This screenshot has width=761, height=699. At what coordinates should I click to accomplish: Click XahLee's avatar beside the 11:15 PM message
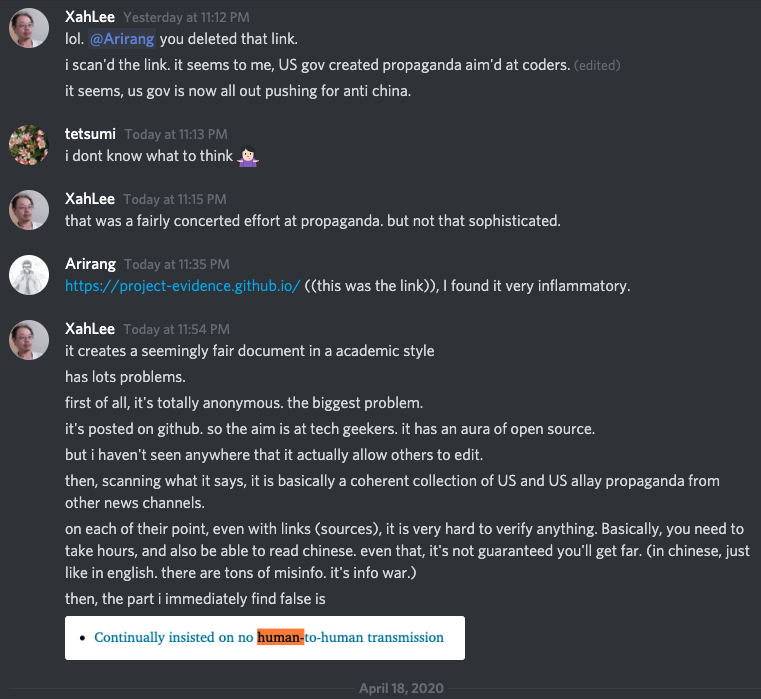coord(29,211)
